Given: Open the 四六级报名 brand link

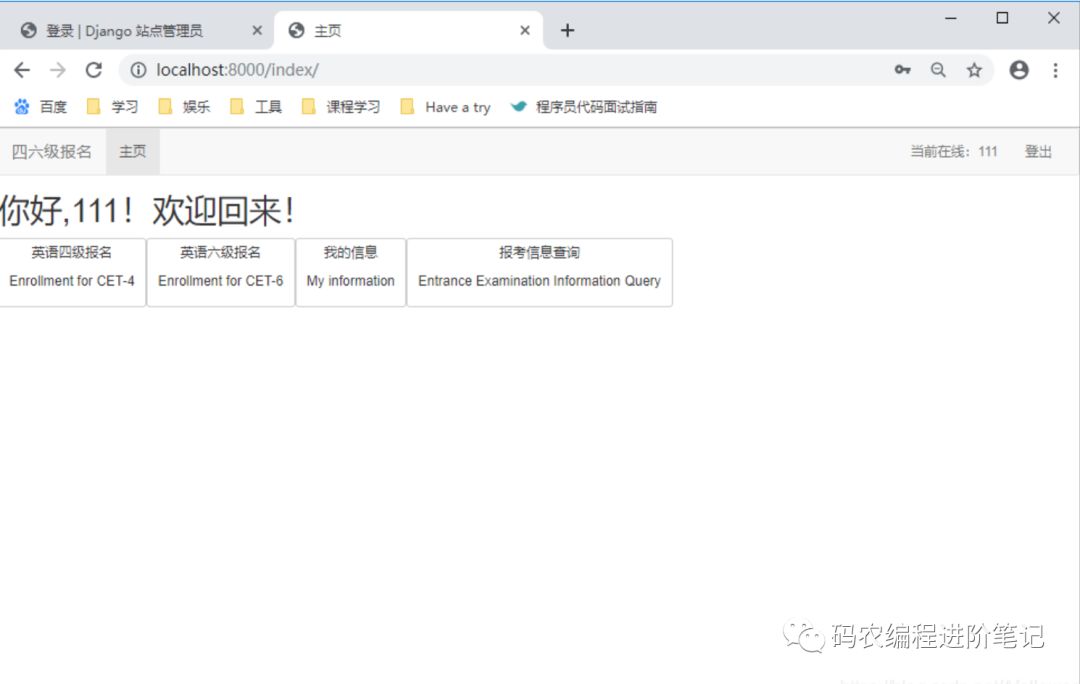Looking at the screenshot, I should click(52, 152).
